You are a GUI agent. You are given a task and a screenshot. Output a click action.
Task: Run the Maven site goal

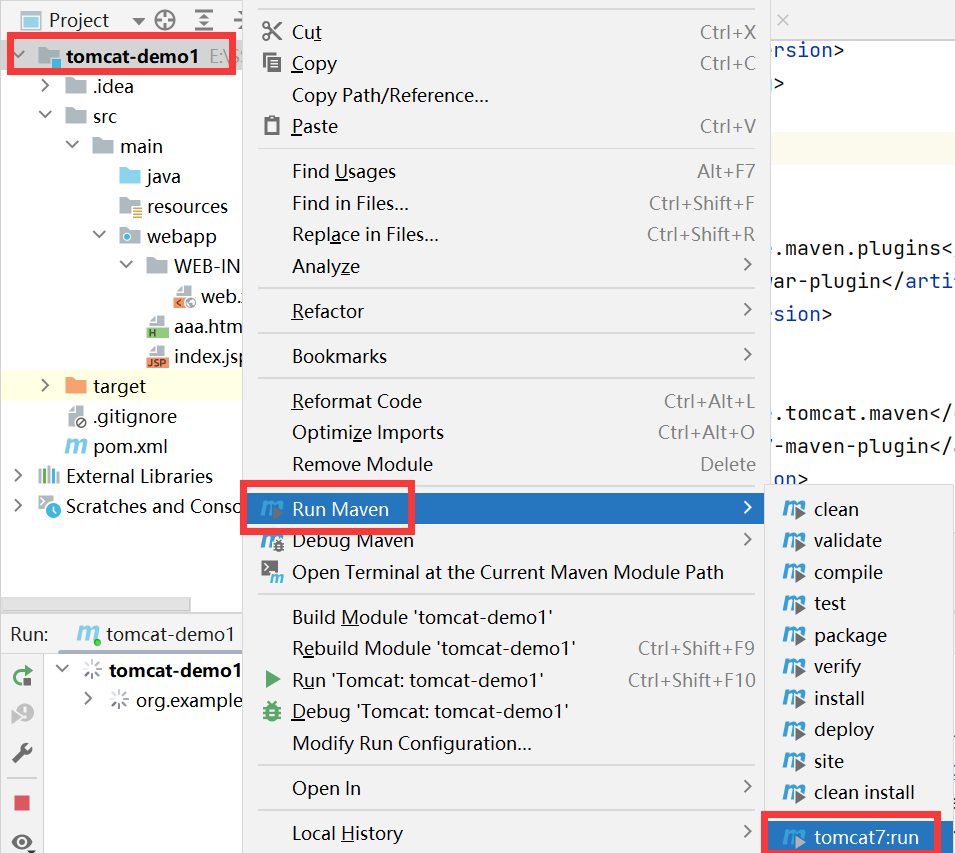(859, 761)
